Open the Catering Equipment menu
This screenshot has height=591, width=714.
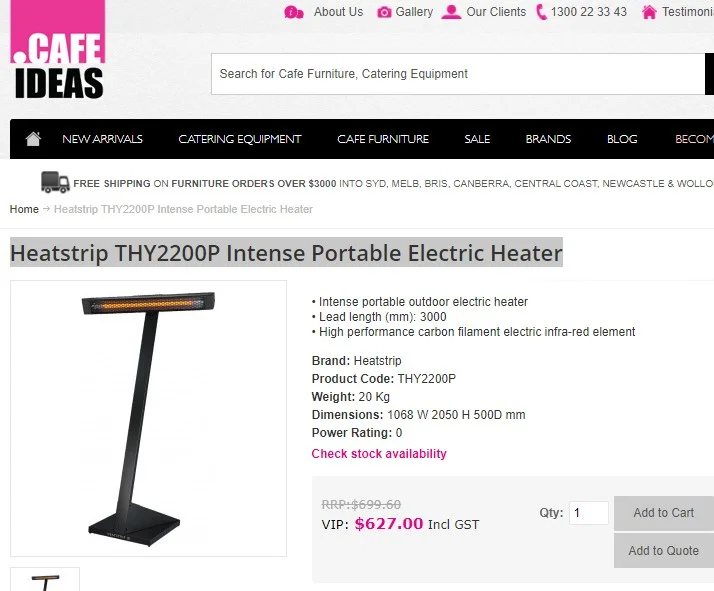point(240,139)
